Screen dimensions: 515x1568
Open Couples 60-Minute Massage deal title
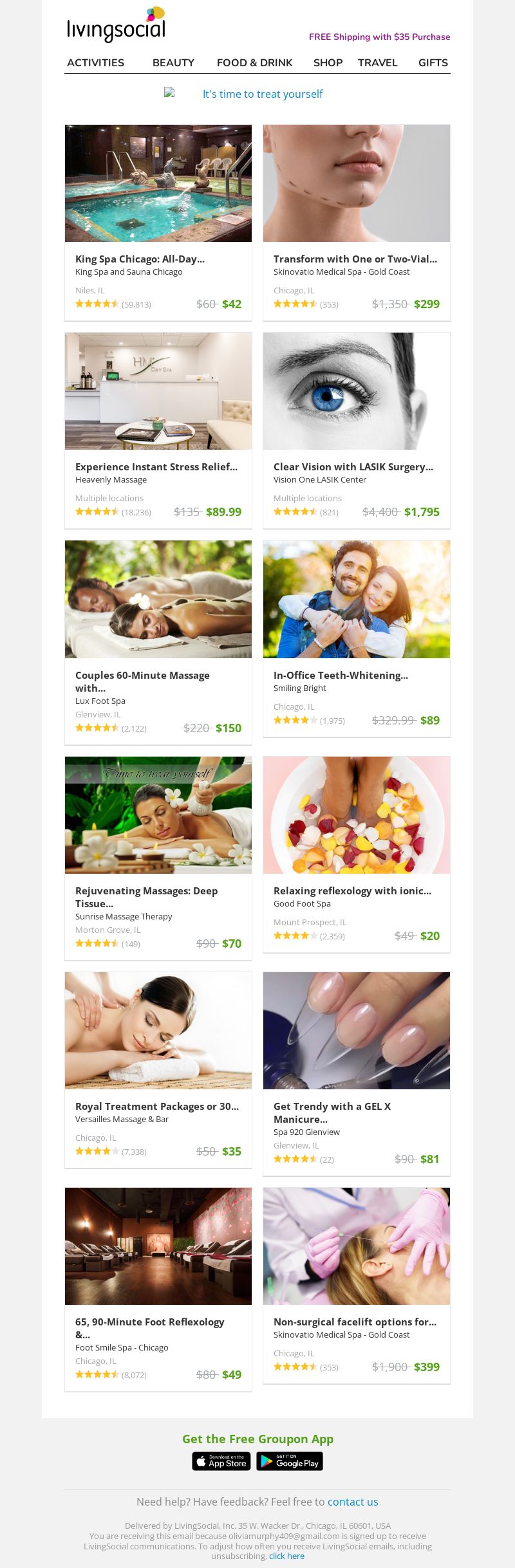tap(142, 681)
